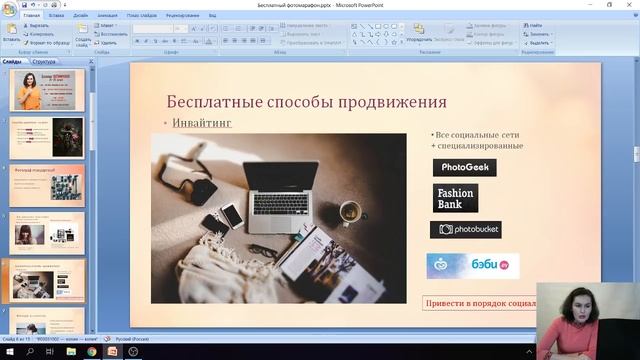Open the round Office button menu

tap(9, 9)
